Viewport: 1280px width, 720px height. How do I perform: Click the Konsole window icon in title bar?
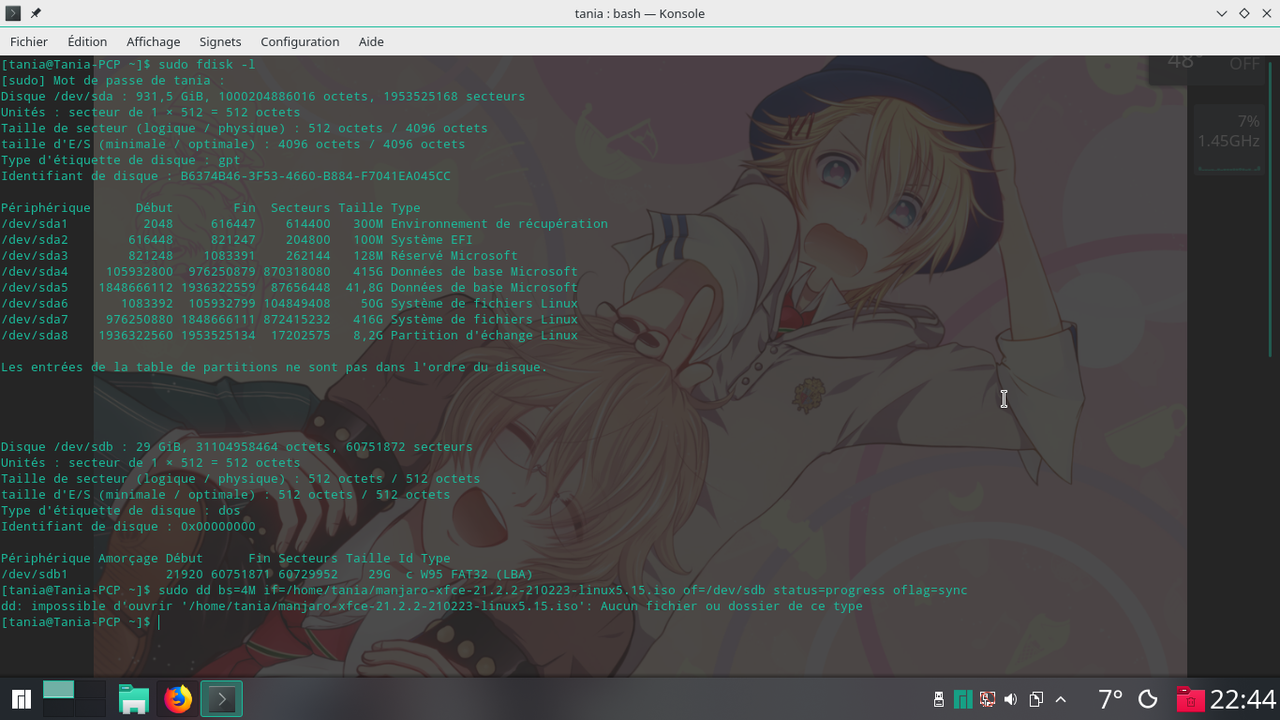point(13,13)
